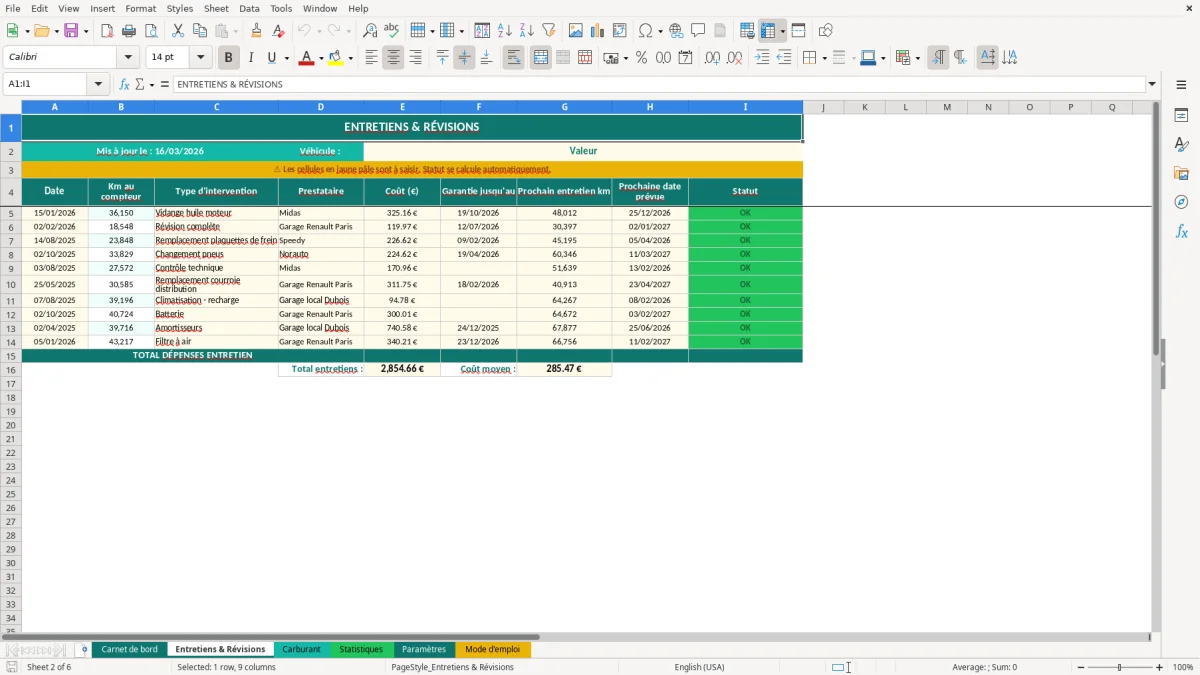
Task: Open the Function Wizard fx icon
Action: coord(125,85)
